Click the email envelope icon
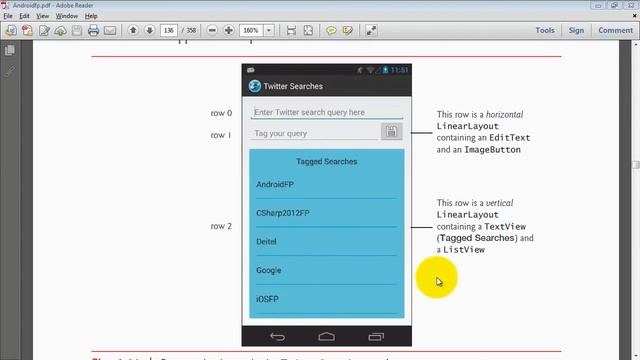This screenshot has height=360, width=640. click(110, 30)
